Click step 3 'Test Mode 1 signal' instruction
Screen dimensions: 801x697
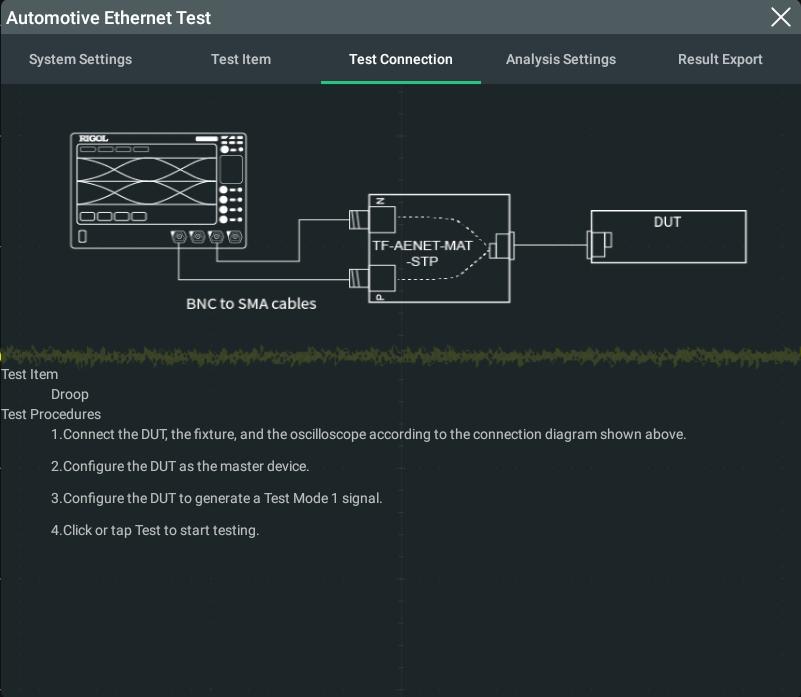coord(217,498)
